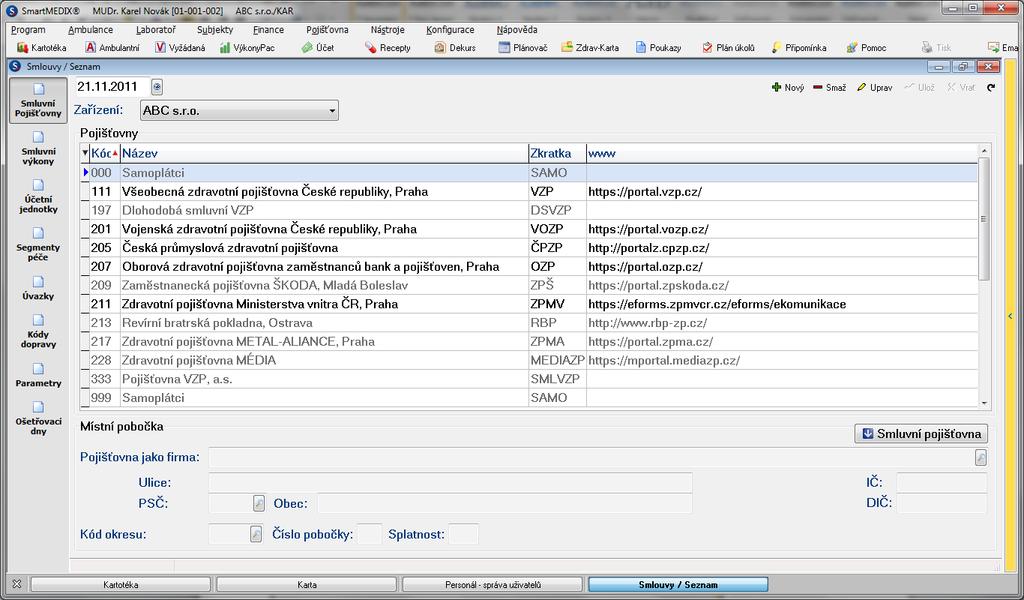Sort by the Název column header

point(324,153)
